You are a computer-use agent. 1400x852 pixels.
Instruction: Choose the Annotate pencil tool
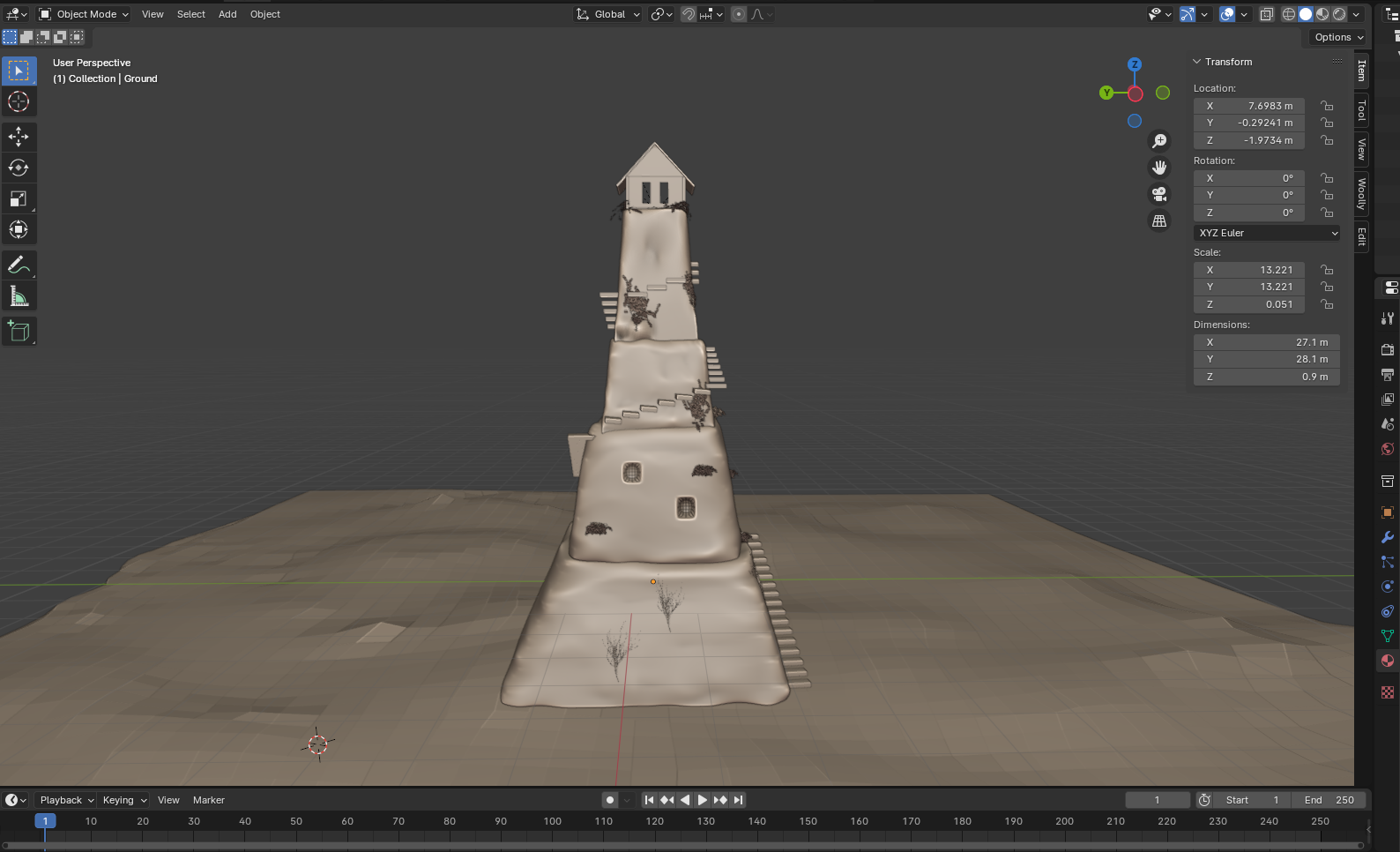pyautogui.click(x=19, y=265)
